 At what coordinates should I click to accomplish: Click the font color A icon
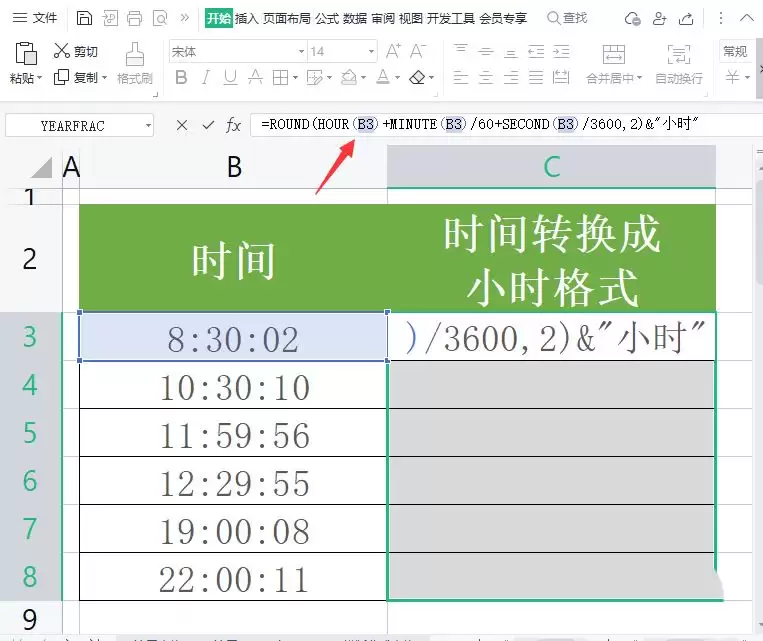pos(383,77)
